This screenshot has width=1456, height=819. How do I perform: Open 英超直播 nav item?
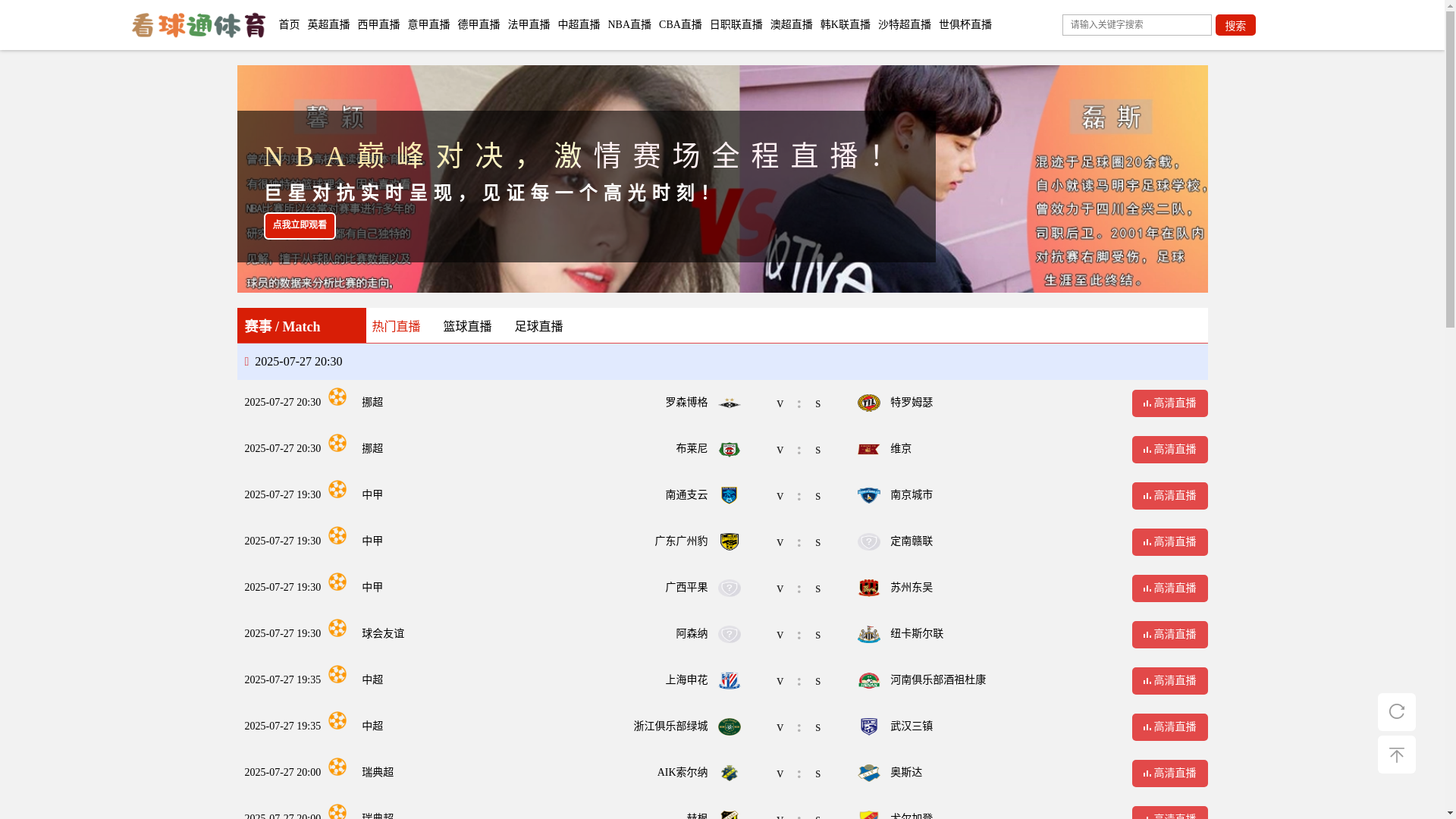328,25
